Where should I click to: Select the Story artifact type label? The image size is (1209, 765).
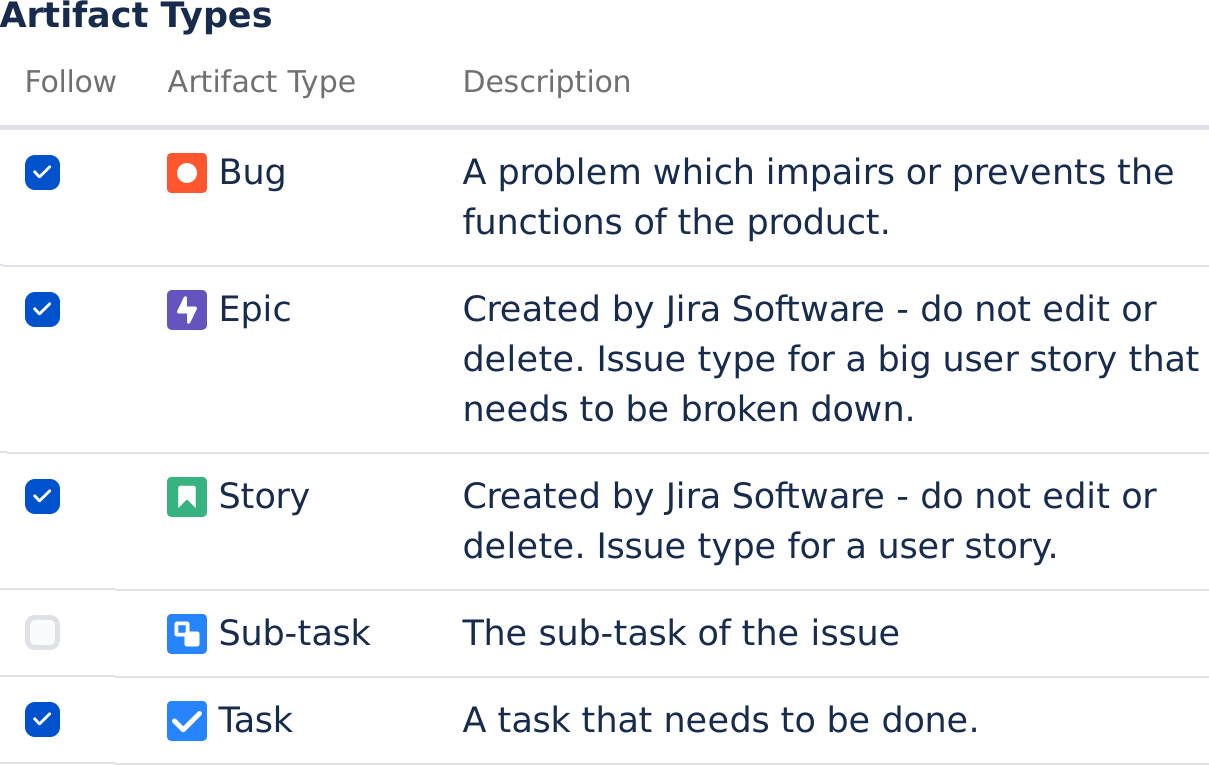tap(264, 497)
